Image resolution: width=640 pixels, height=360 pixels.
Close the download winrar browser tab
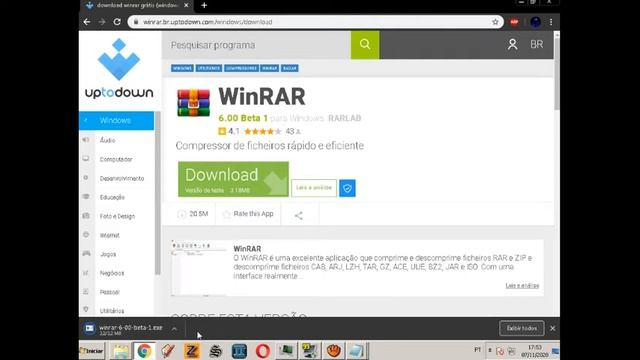tap(186, 5)
